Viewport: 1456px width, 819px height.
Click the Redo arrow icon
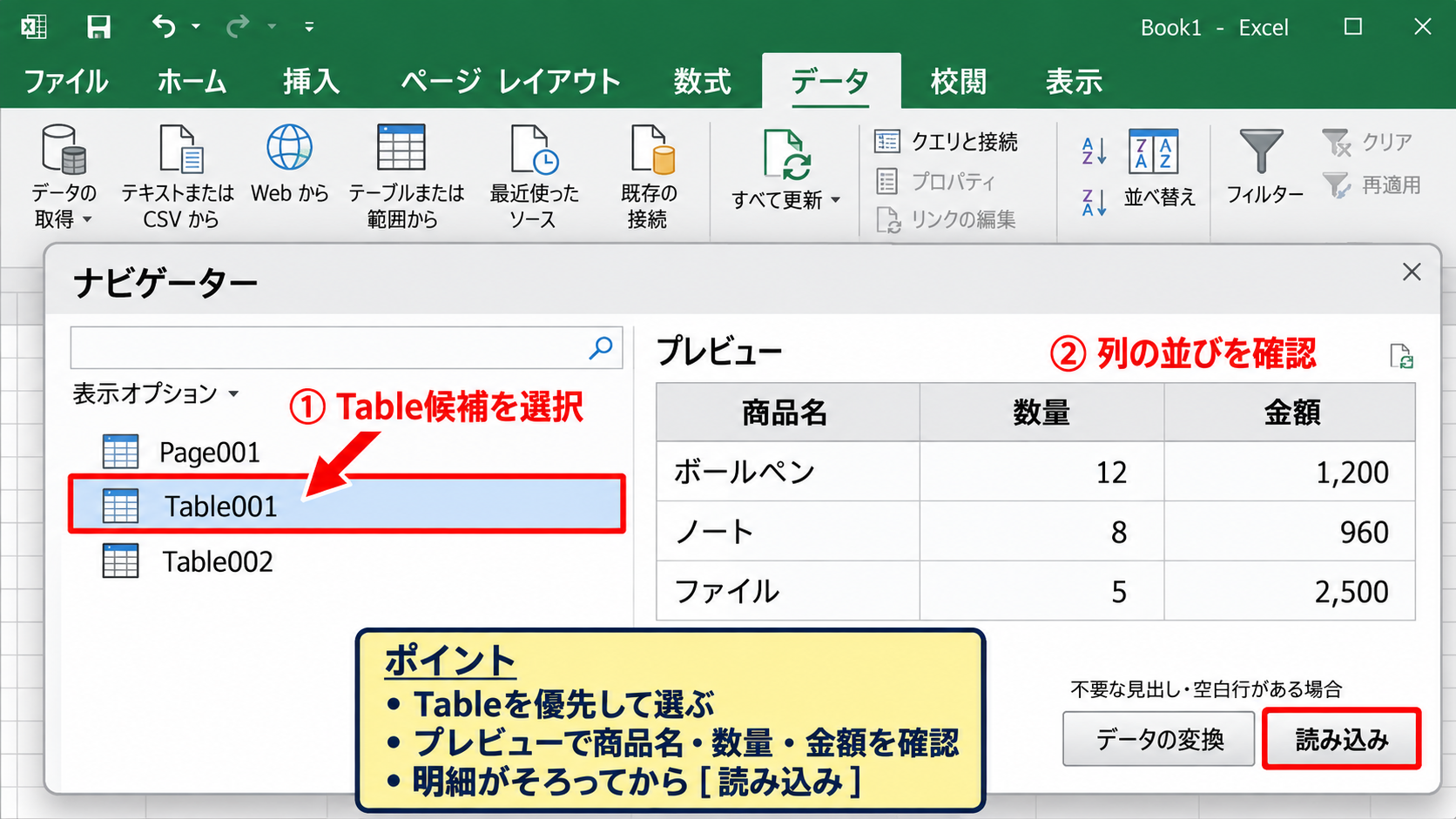coord(238,27)
